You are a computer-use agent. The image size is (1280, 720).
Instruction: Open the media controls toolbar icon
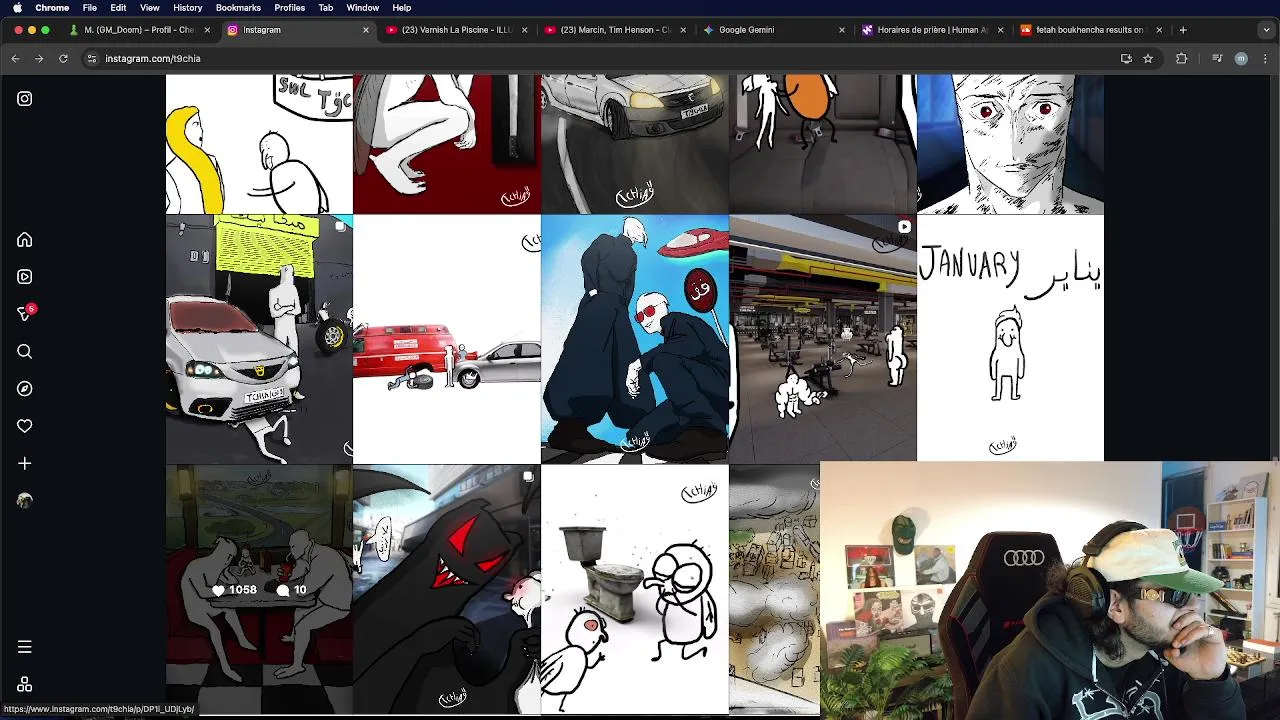pyautogui.click(x=1217, y=59)
